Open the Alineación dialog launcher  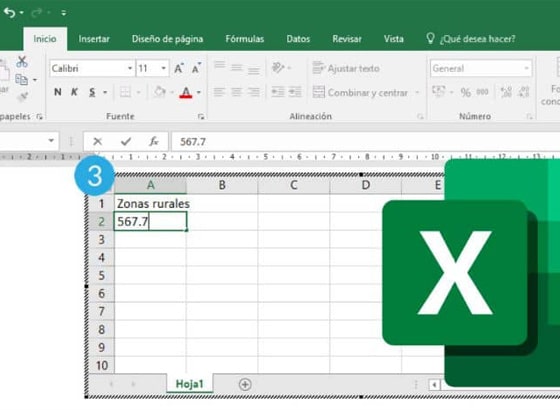pos(420,116)
